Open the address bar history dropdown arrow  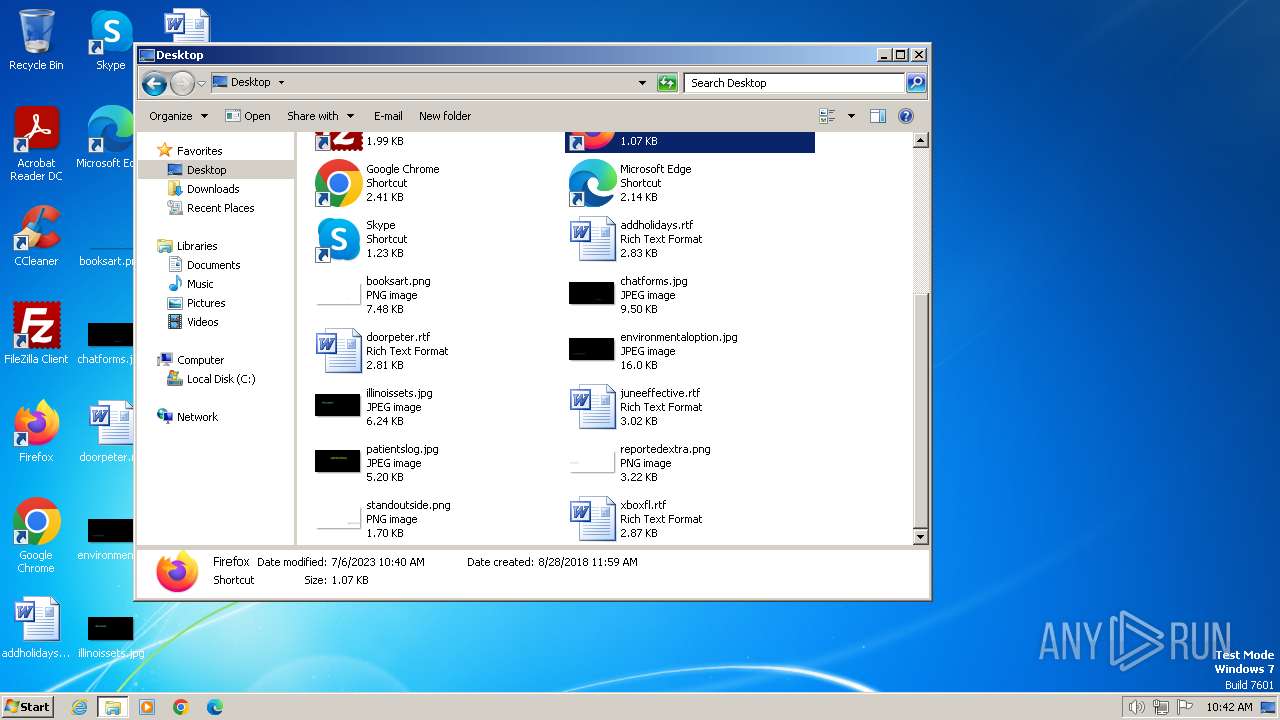click(x=642, y=83)
